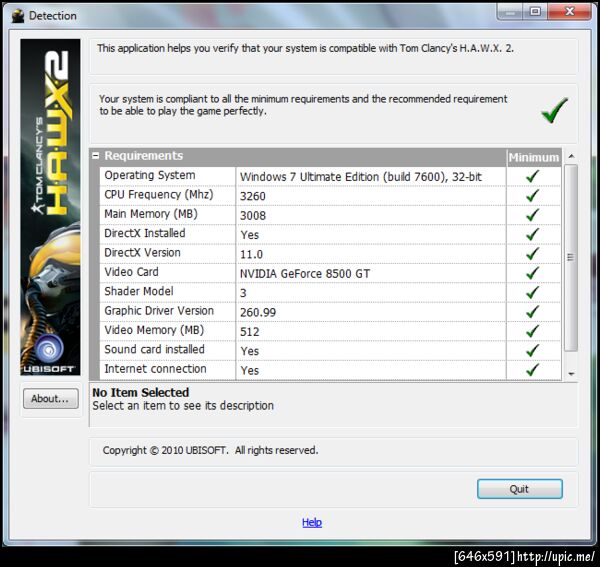Select the Operating System row label
This screenshot has width=600, height=567.
150,175
